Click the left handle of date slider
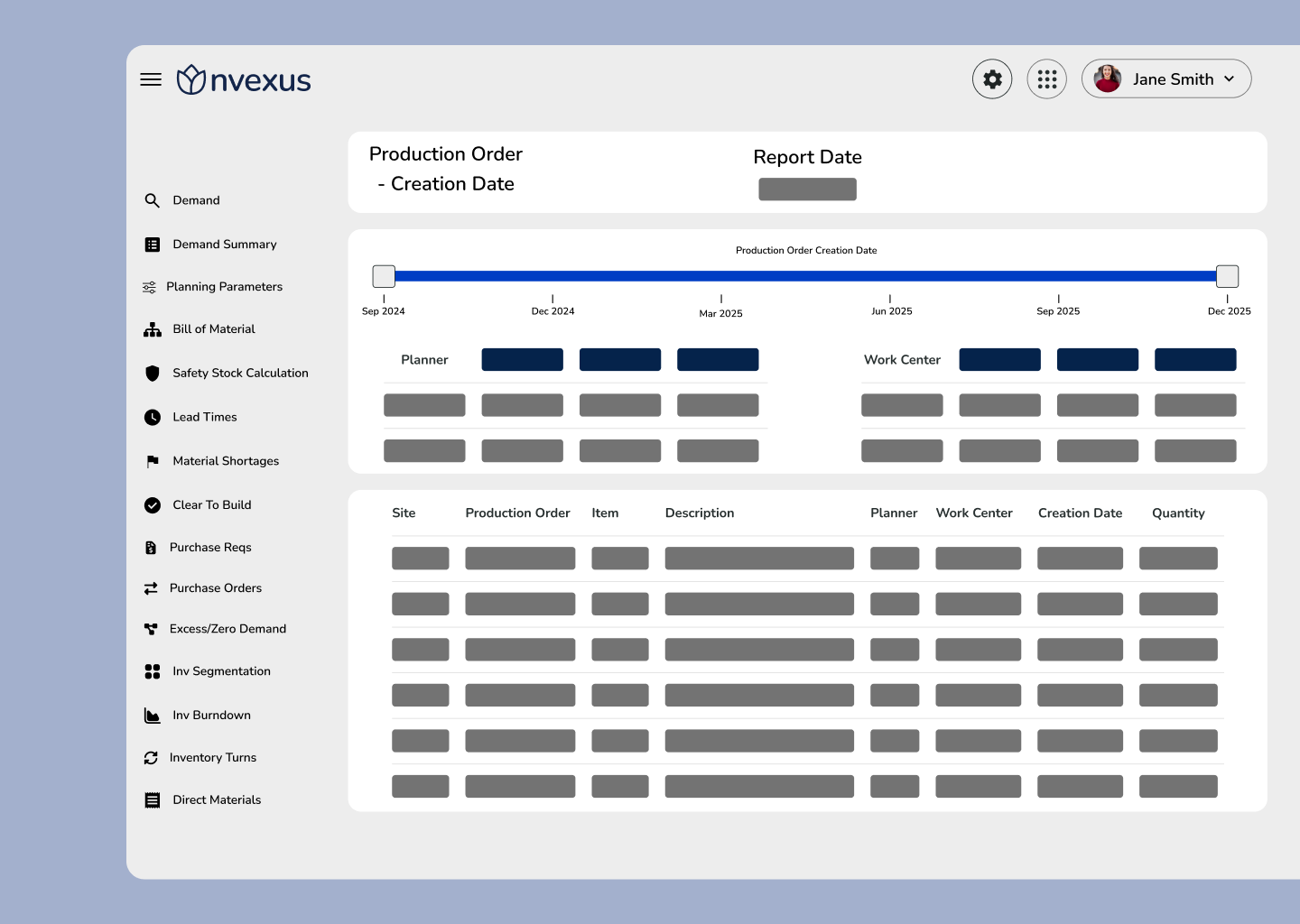 tap(384, 276)
